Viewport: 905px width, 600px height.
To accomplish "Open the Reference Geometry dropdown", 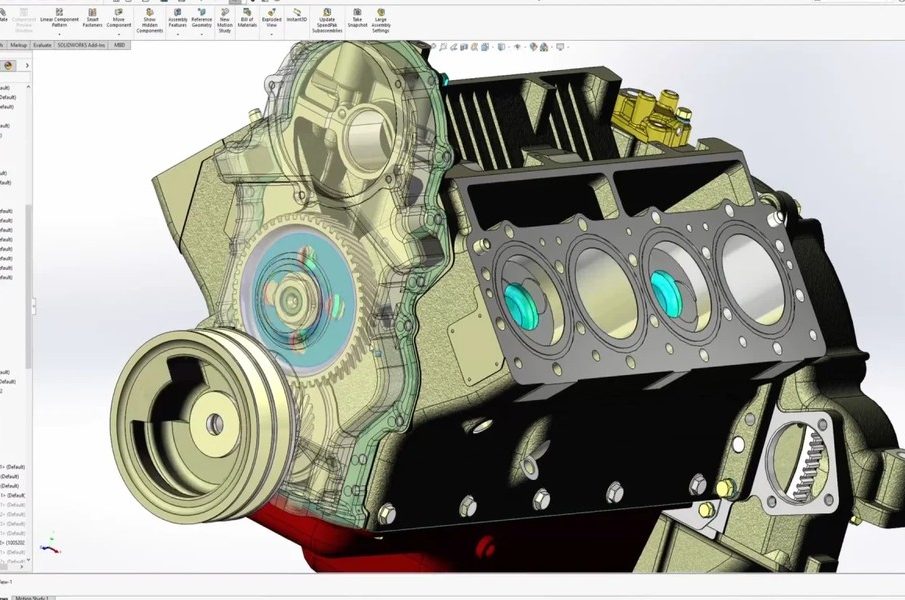I will [201, 33].
